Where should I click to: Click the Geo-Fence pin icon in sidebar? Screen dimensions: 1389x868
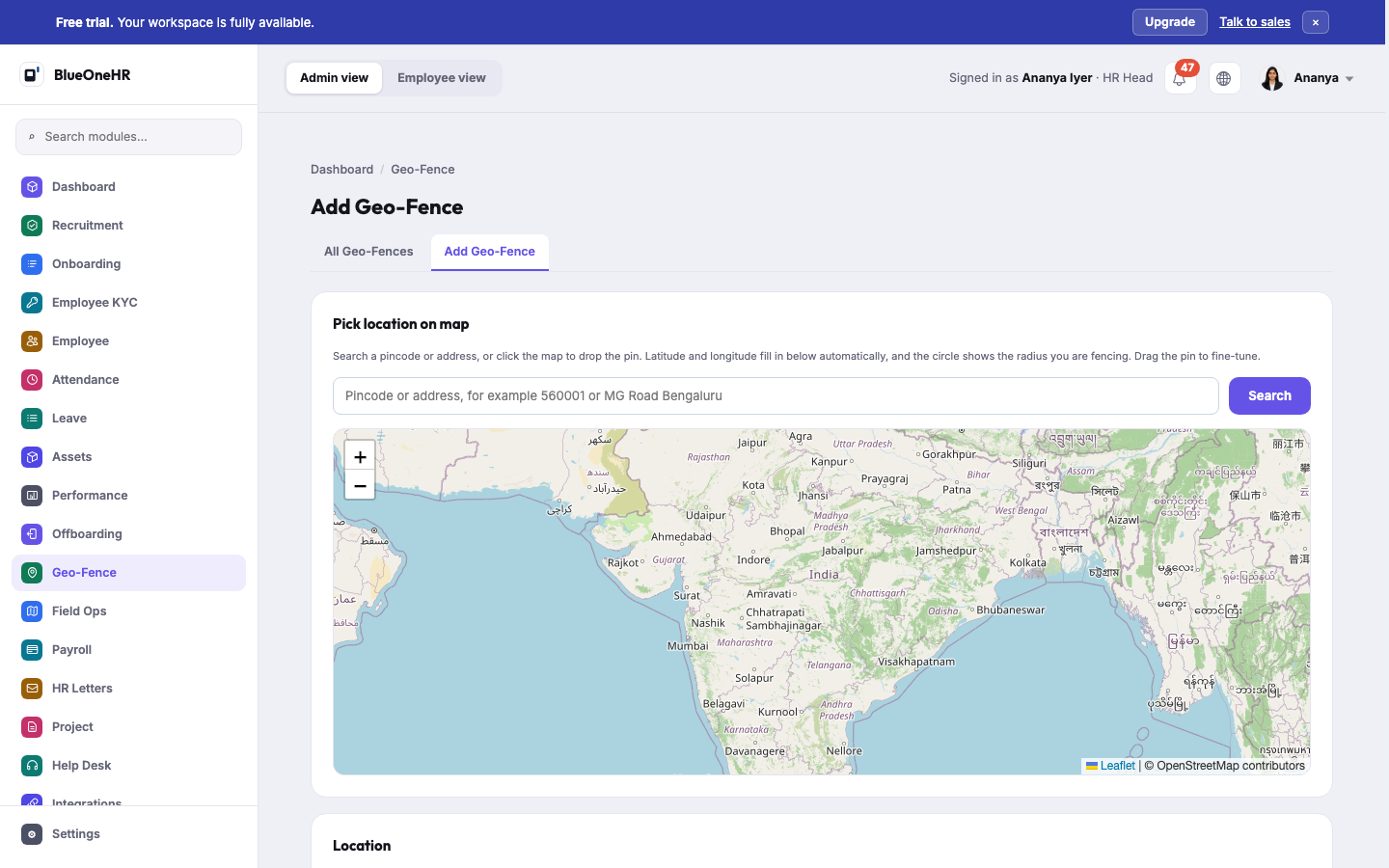pos(32,573)
